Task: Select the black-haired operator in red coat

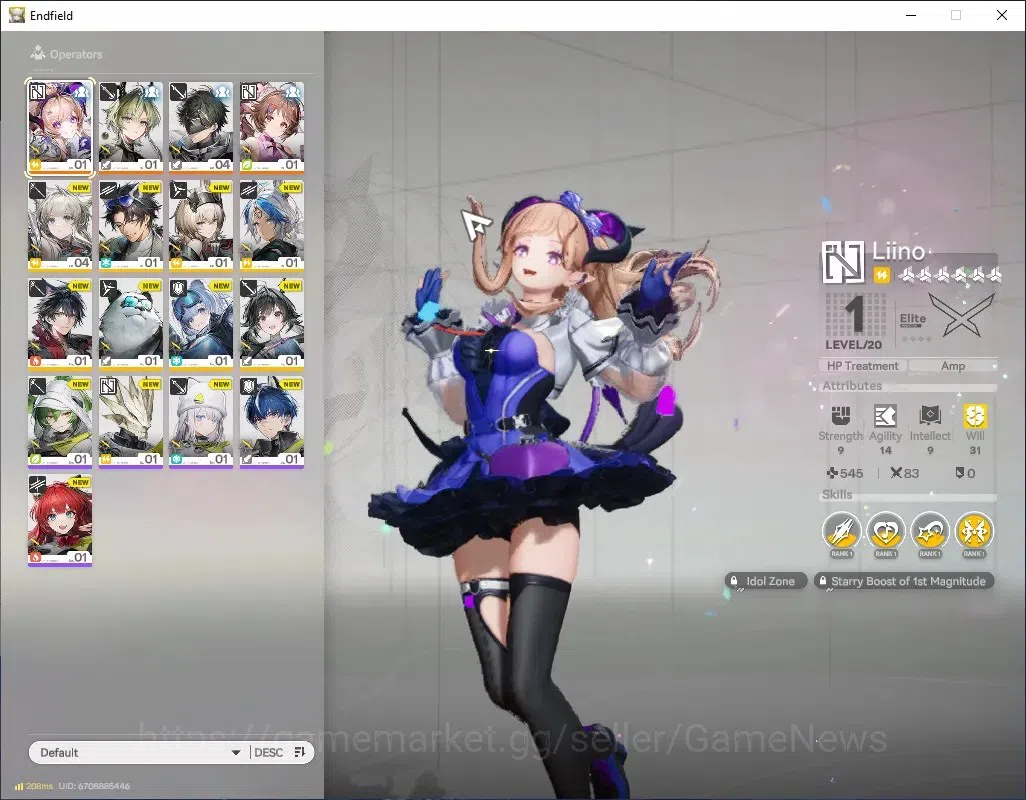Action: pos(60,324)
